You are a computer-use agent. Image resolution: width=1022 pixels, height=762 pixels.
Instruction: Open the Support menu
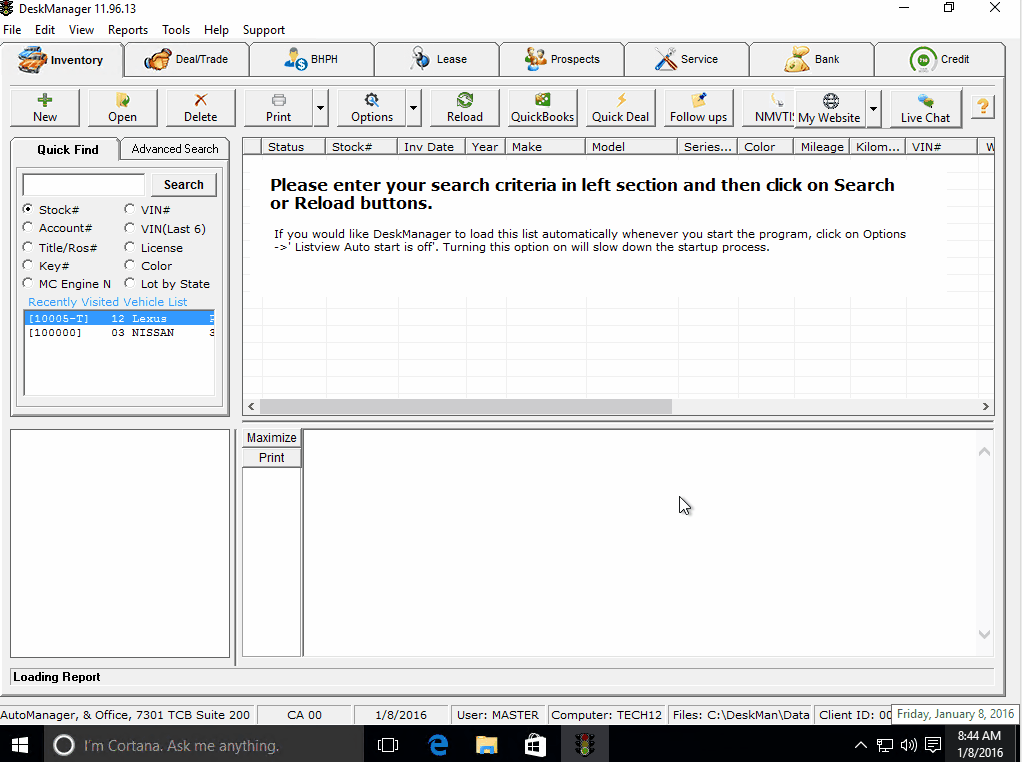click(264, 30)
